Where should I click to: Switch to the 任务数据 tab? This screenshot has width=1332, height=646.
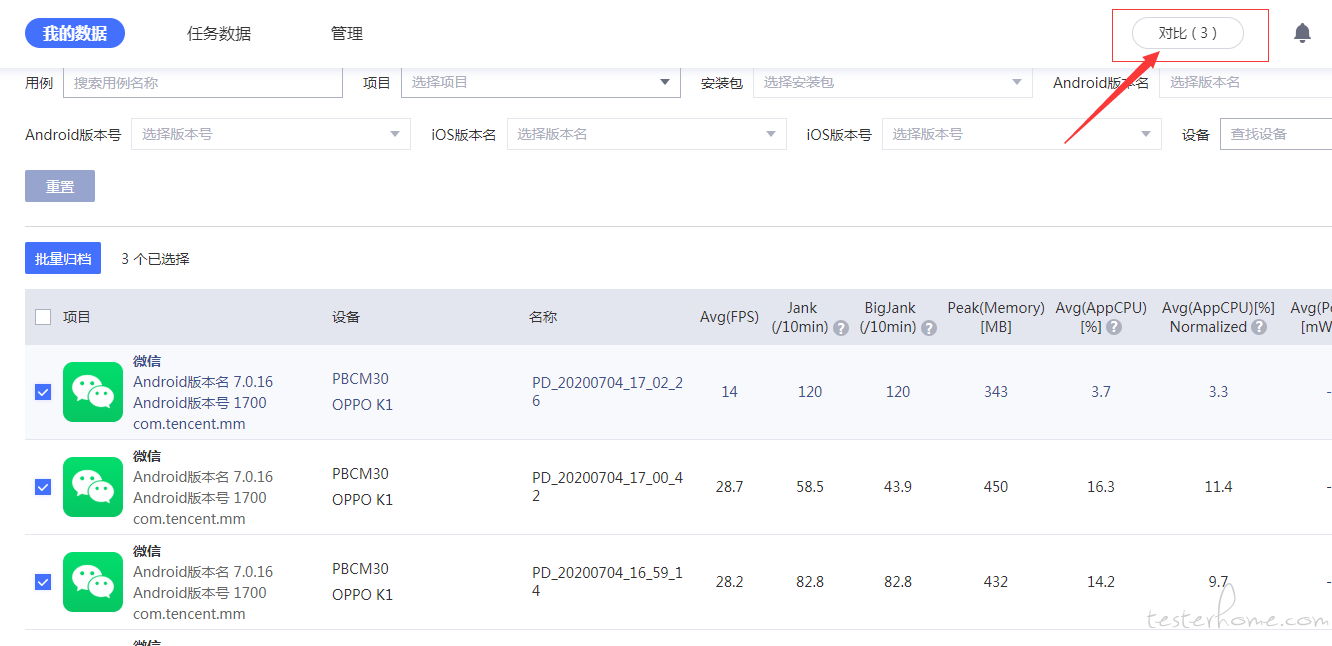point(219,34)
